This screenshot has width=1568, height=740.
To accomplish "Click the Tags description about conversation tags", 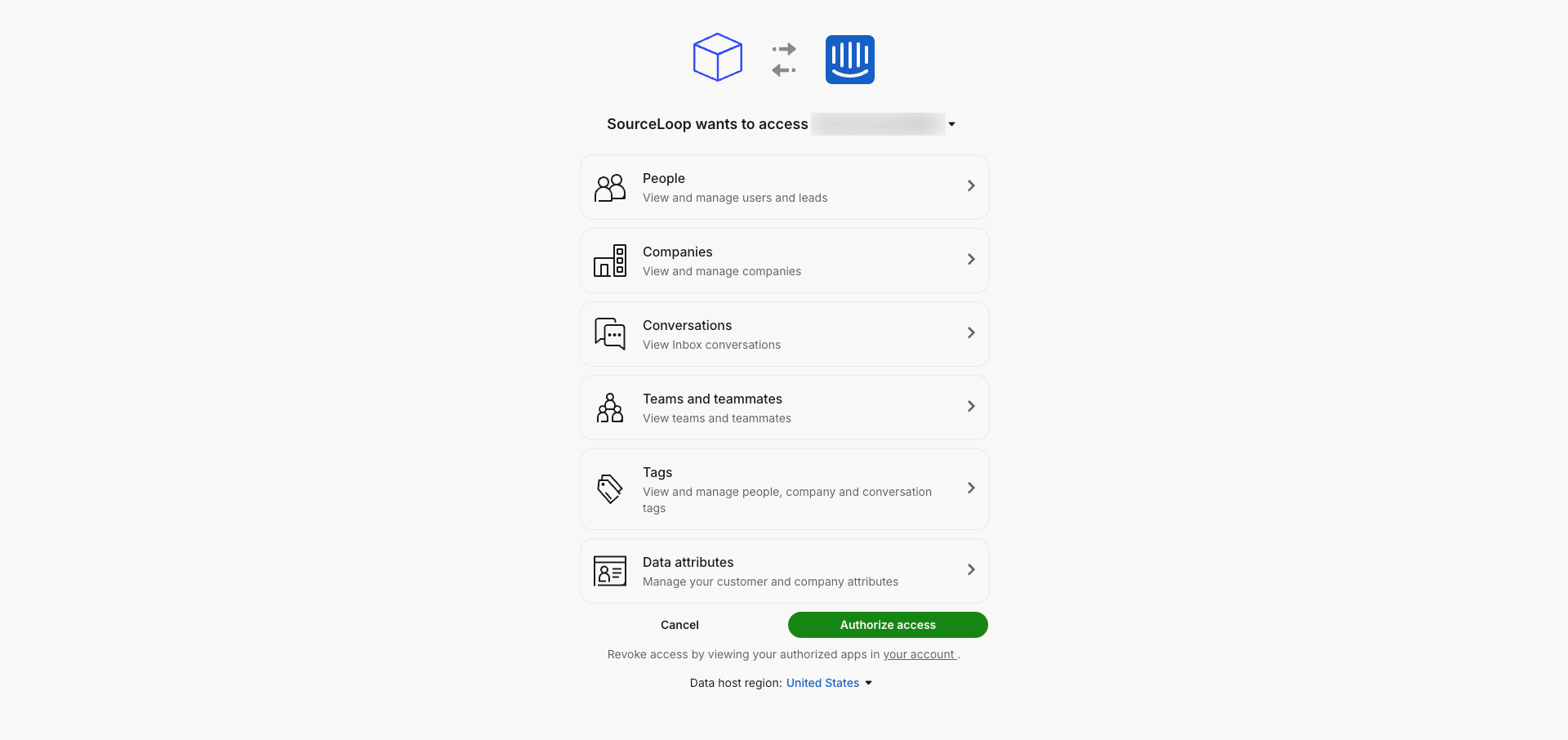I will click(787, 500).
